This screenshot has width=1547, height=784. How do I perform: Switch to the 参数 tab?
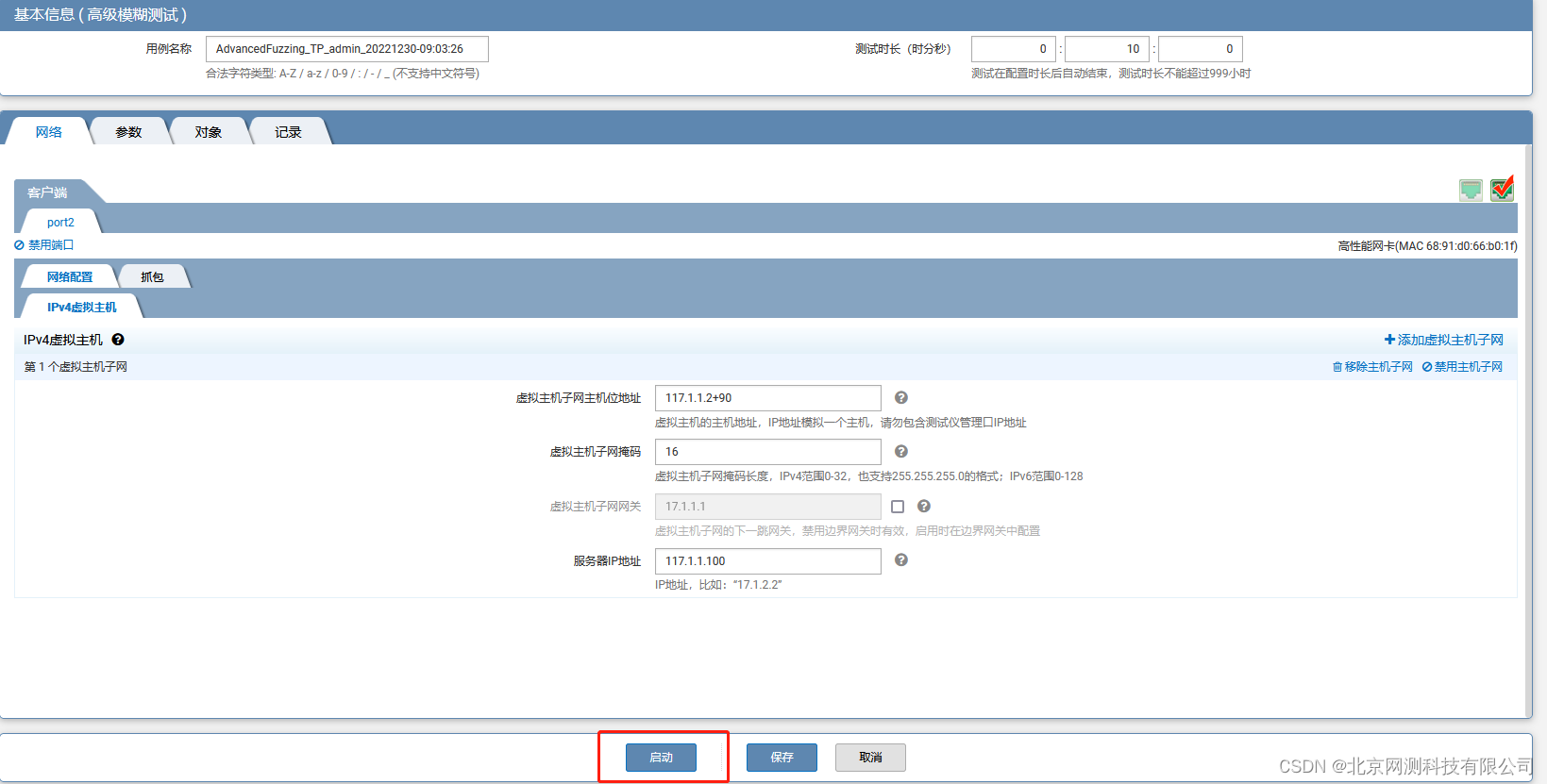click(128, 132)
